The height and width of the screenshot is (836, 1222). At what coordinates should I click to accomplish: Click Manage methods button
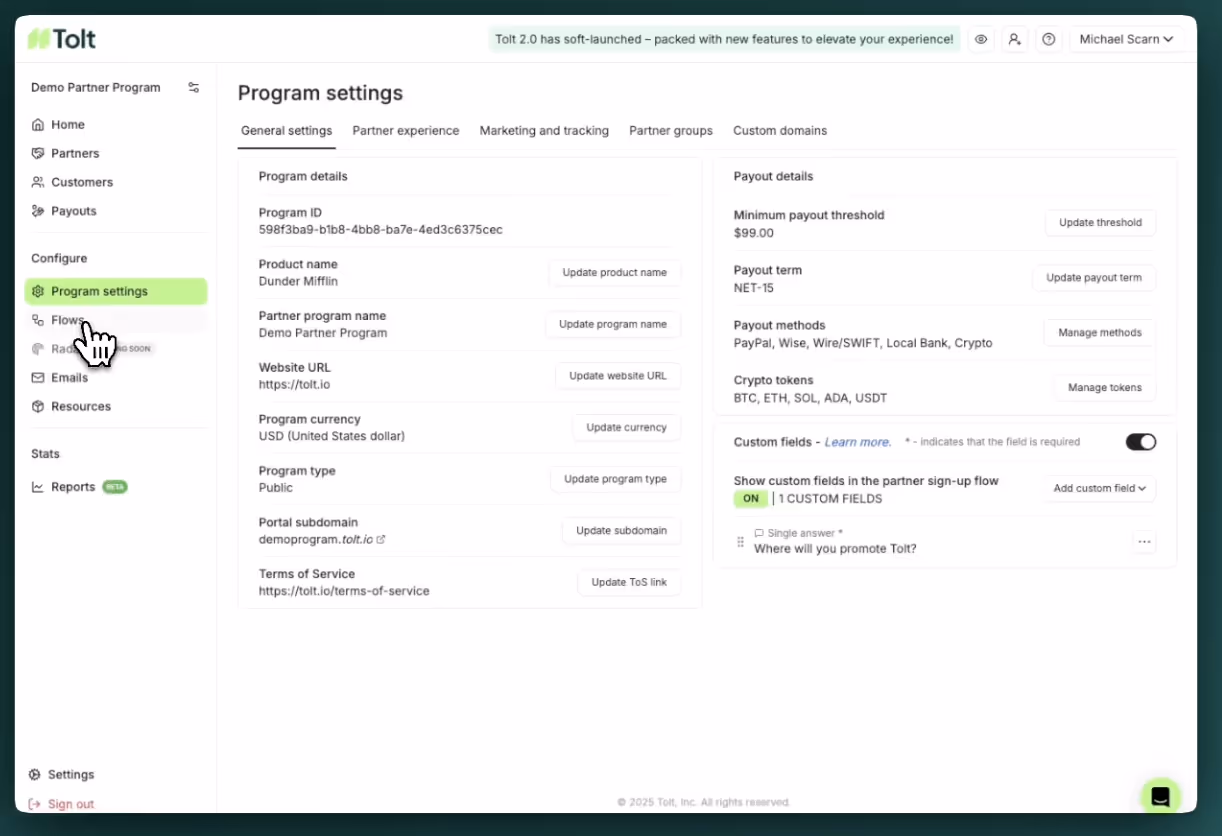point(1100,333)
